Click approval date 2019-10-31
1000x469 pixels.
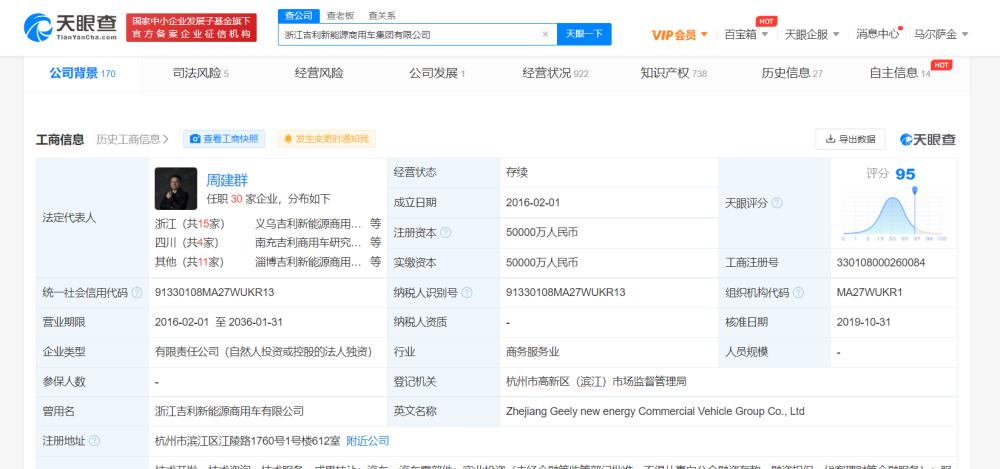pos(864,322)
